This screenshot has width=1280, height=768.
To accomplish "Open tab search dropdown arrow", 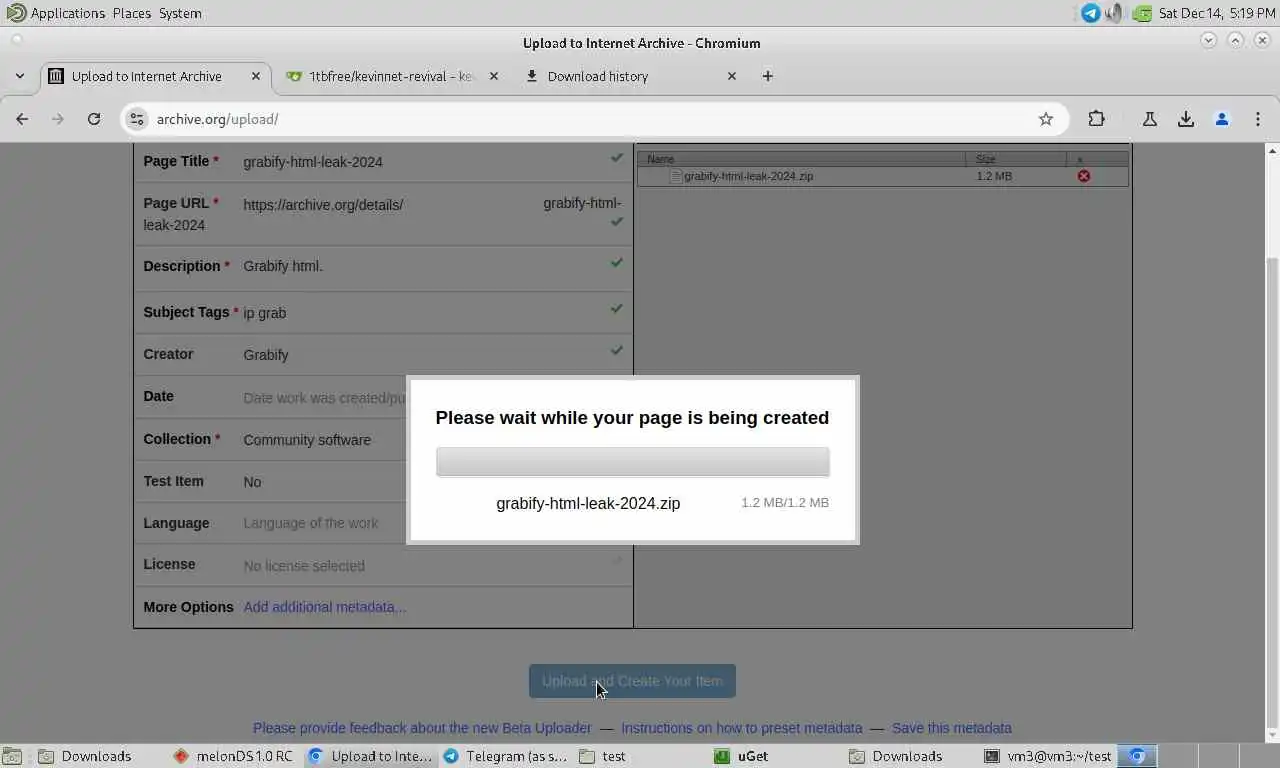I will [20, 76].
